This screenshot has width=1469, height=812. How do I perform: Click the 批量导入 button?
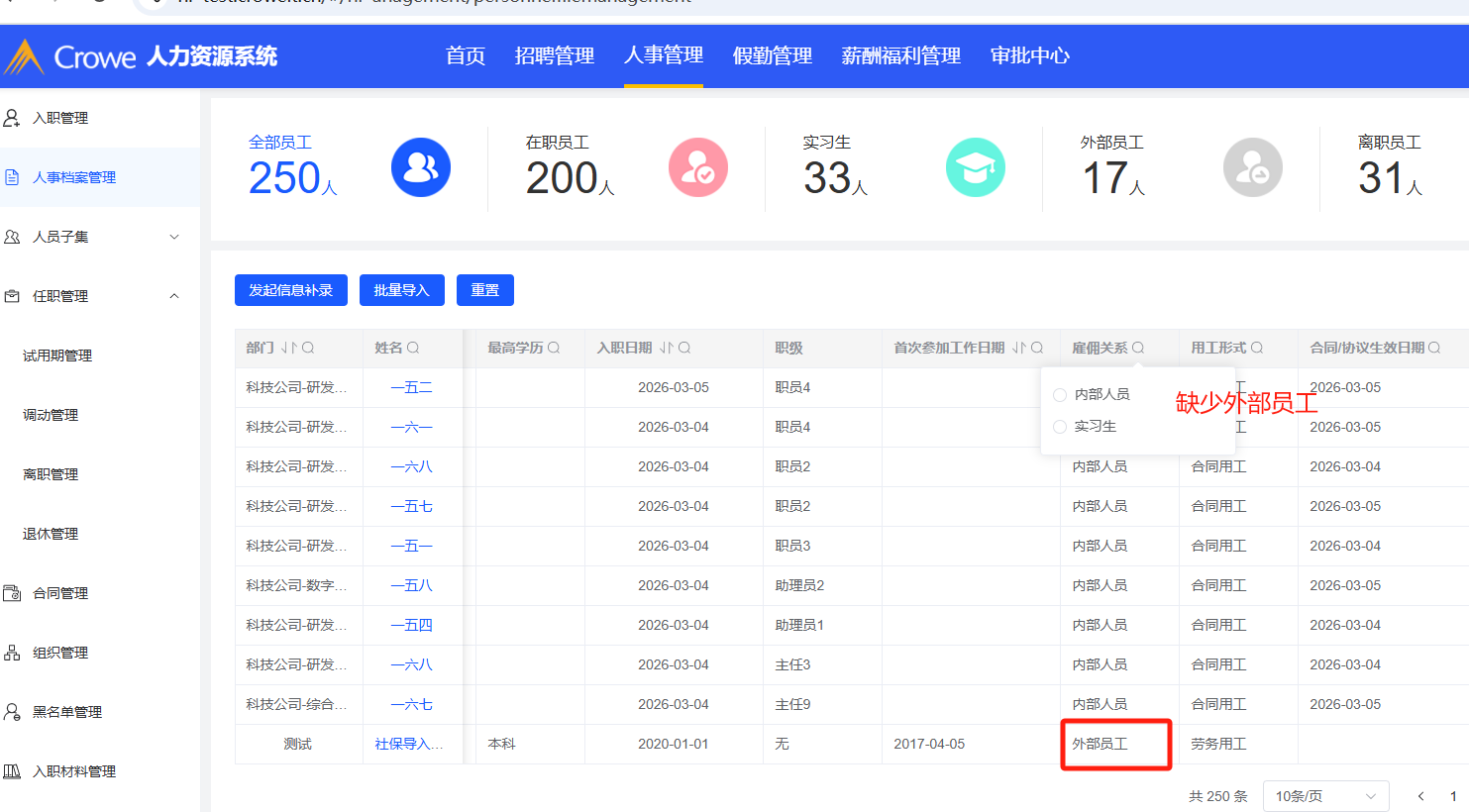point(401,290)
